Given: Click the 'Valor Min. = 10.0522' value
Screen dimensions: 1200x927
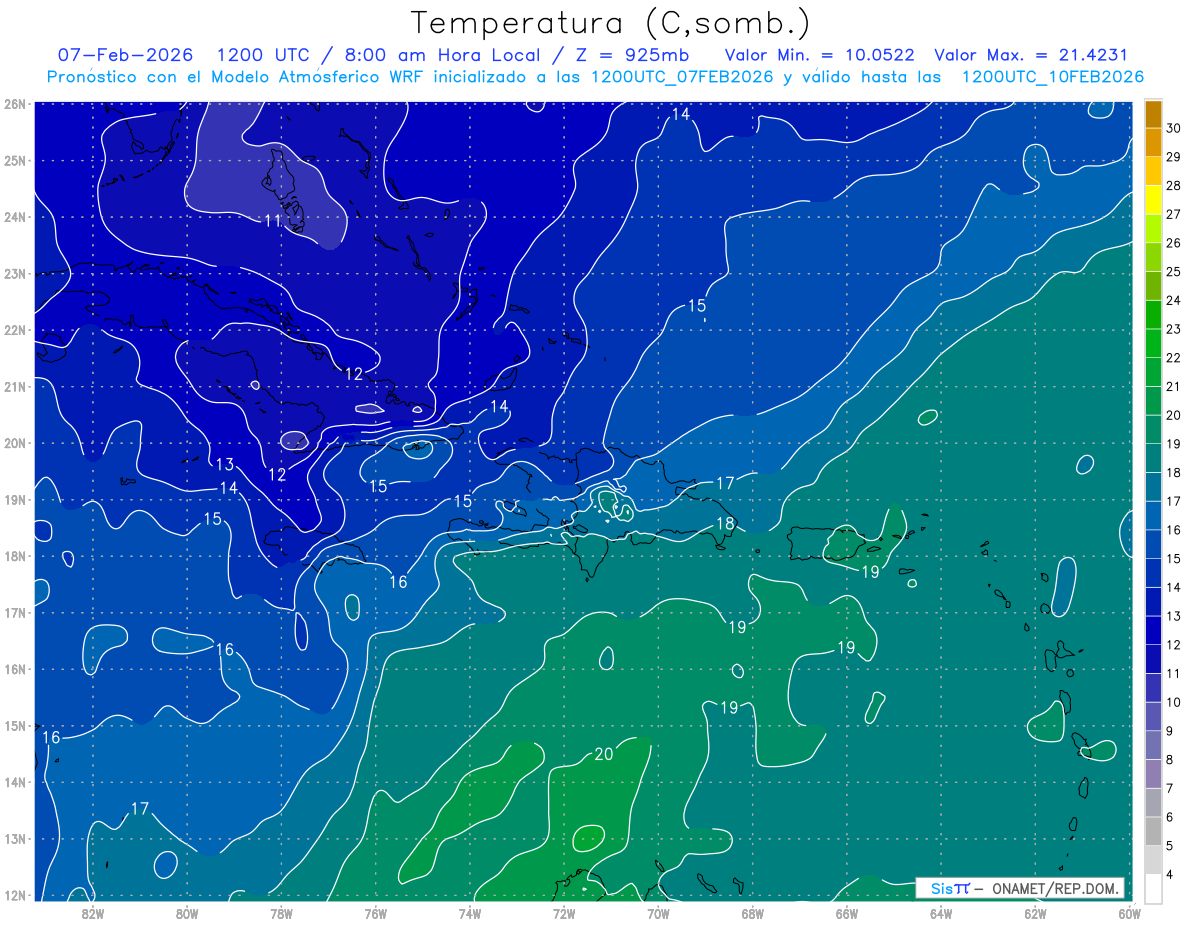Looking at the screenshot, I should point(819,55).
